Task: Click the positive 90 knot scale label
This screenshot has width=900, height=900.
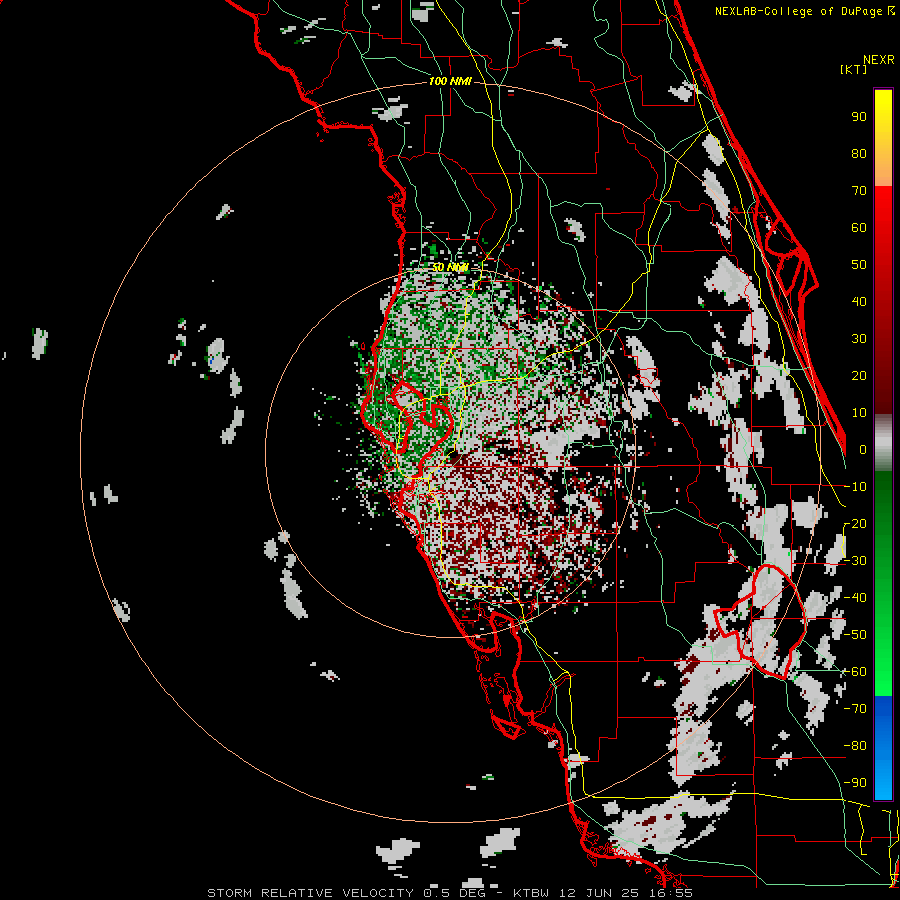Action: 859,117
